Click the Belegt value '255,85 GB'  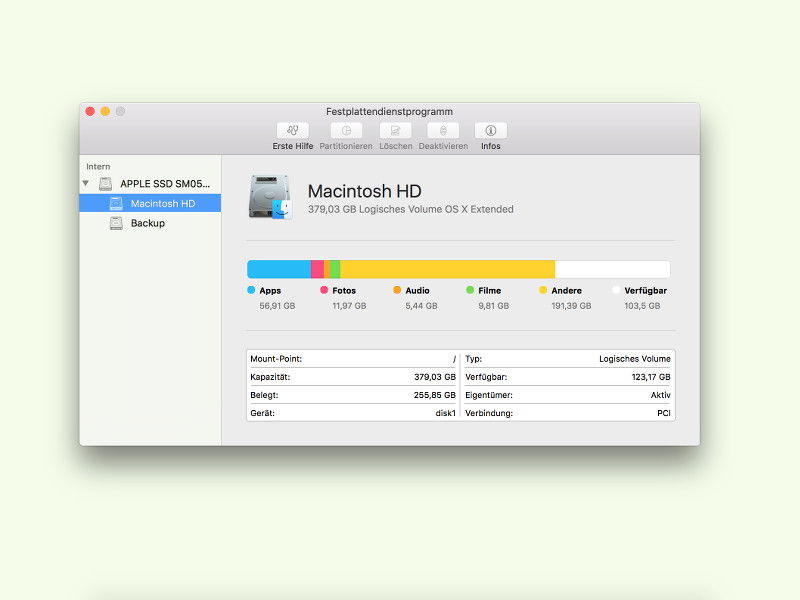(435, 395)
